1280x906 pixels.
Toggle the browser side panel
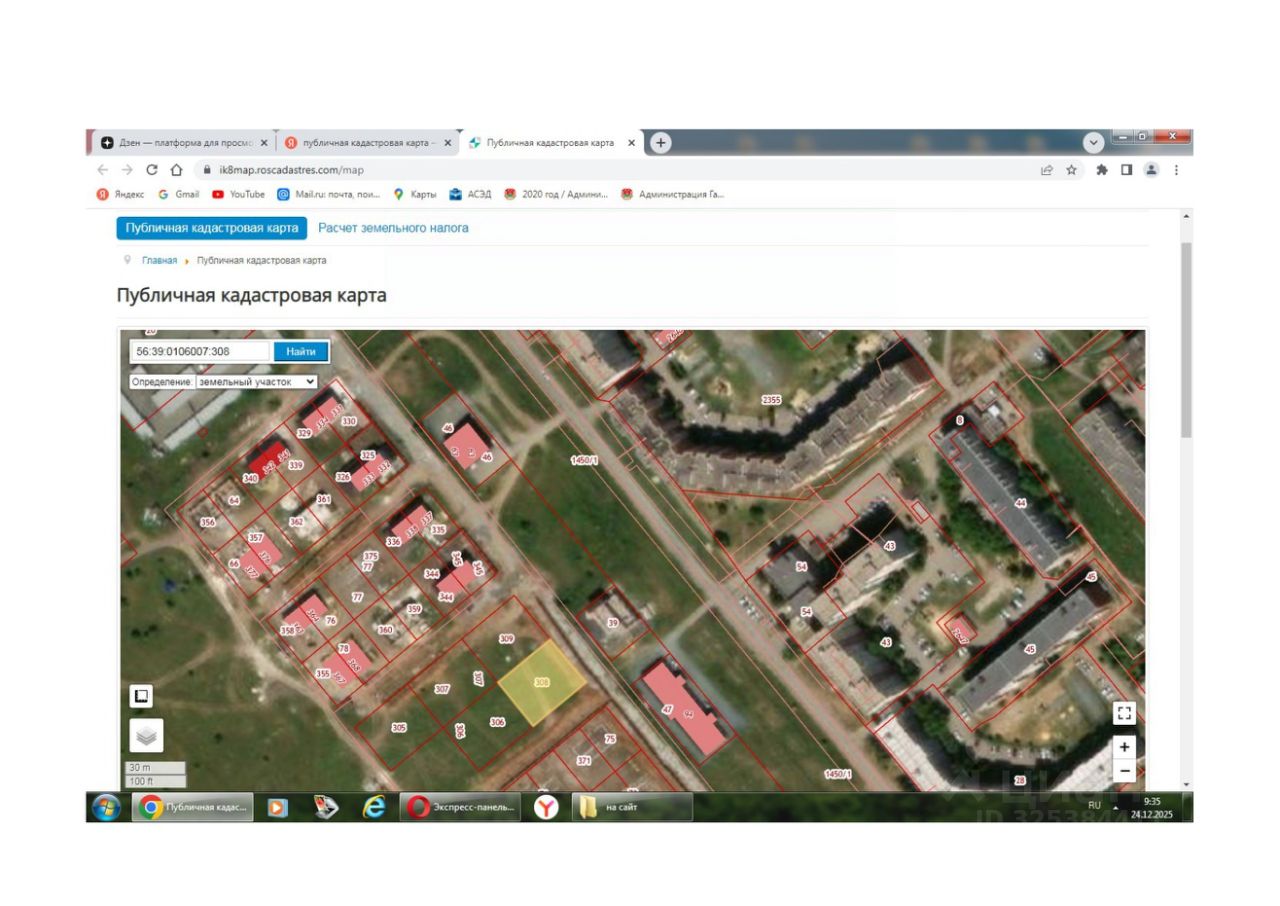tap(1126, 170)
